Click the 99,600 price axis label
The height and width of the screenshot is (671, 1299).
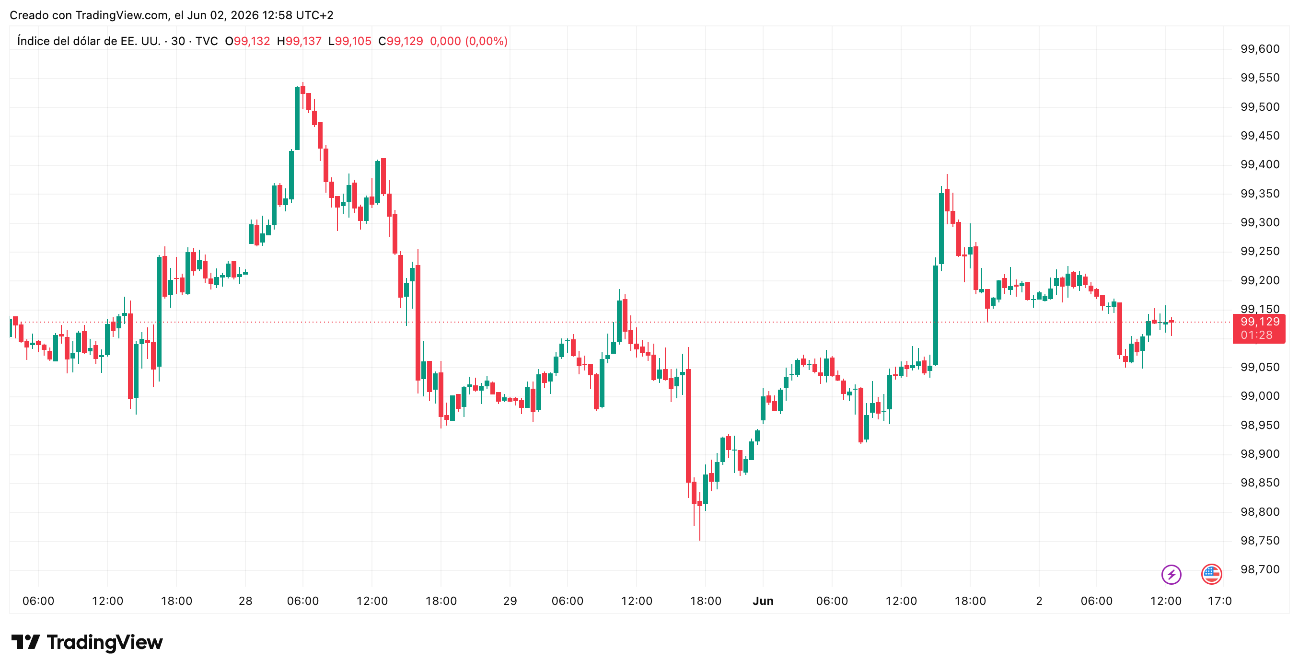(1260, 49)
